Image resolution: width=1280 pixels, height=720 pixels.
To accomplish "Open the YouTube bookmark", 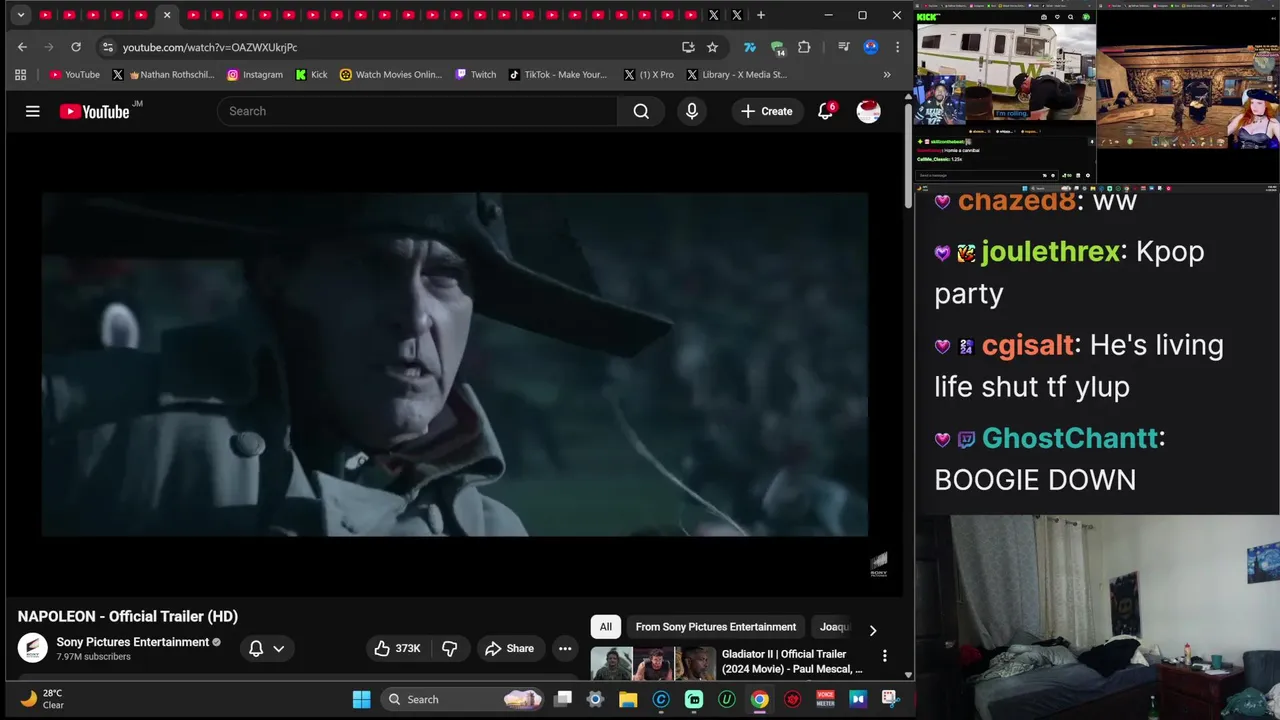I will click(74, 74).
